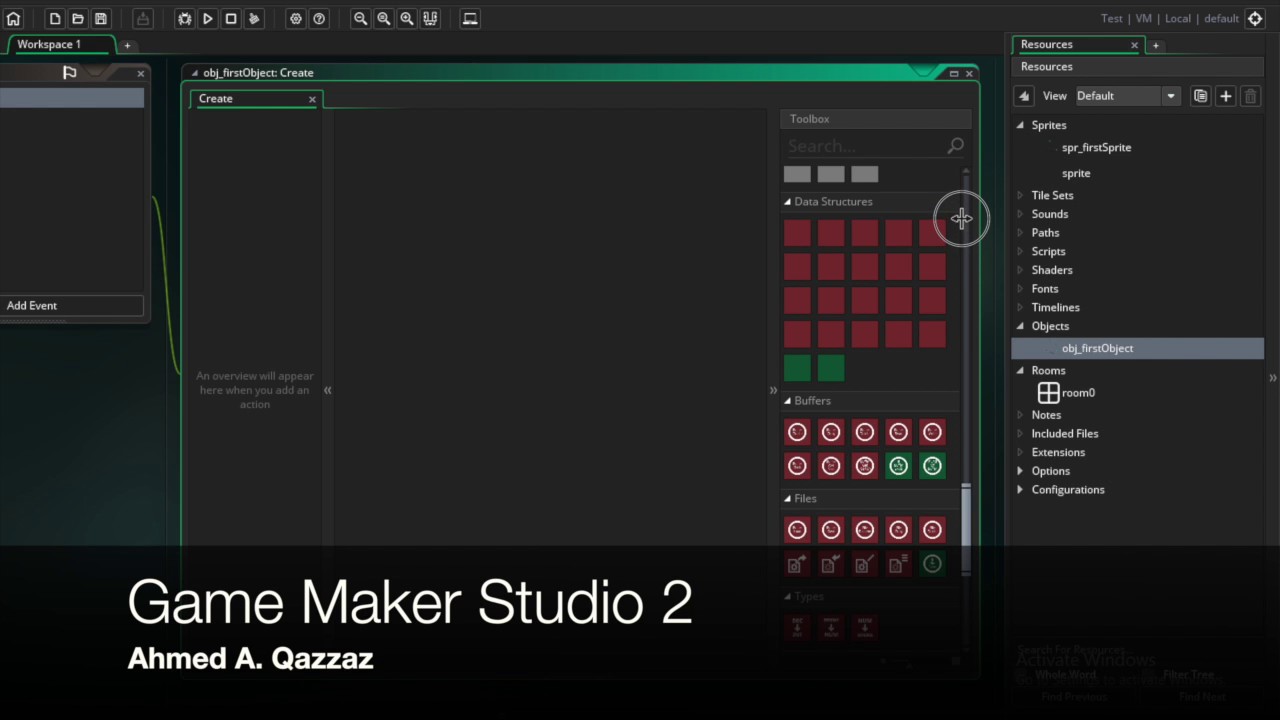Image resolution: width=1280 pixels, height=720 pixels.
Task: Select the sprite resource item
Action: point(1076,174)
